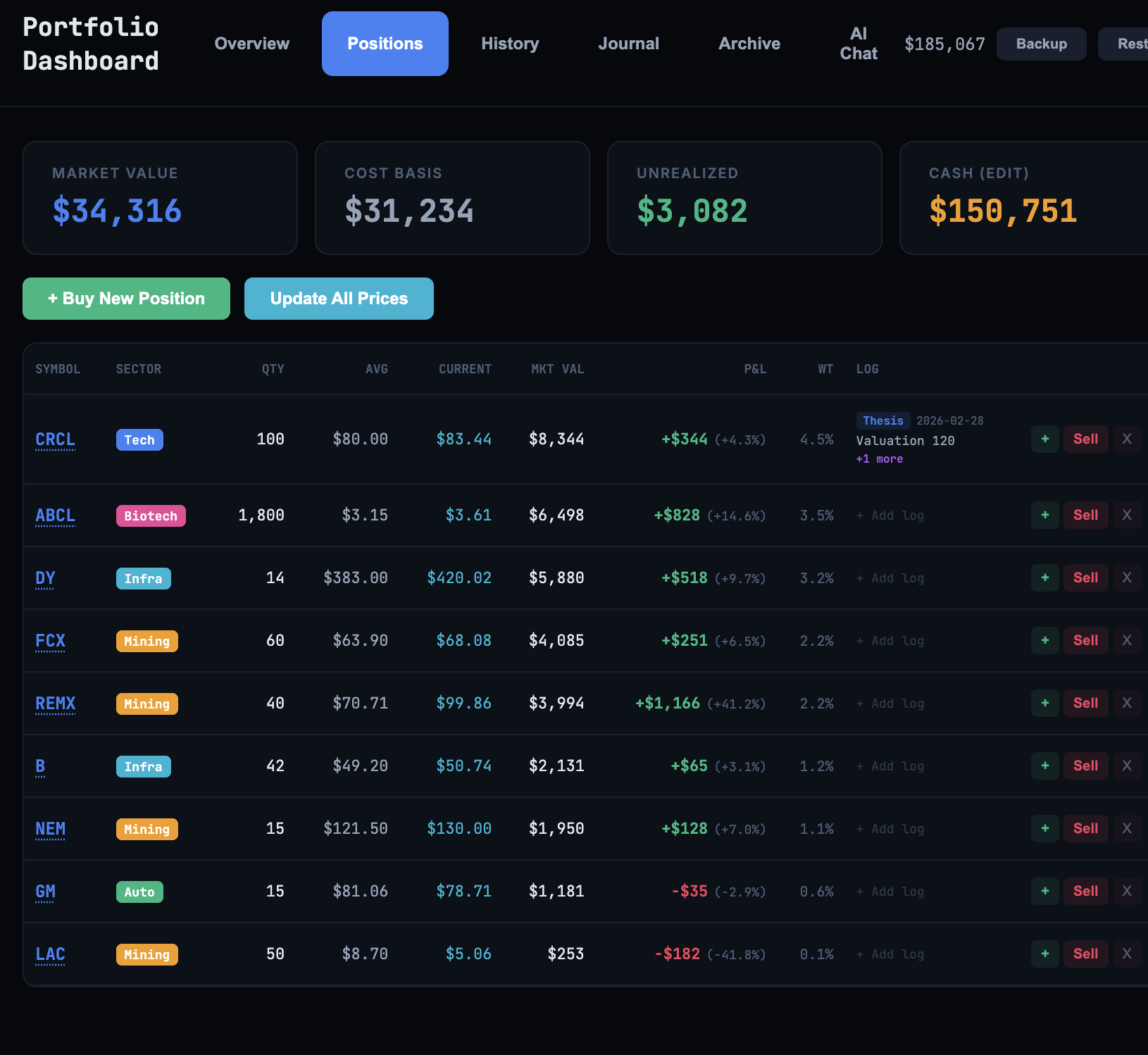Click the plus icon in REMX row

click(1044, 703)
